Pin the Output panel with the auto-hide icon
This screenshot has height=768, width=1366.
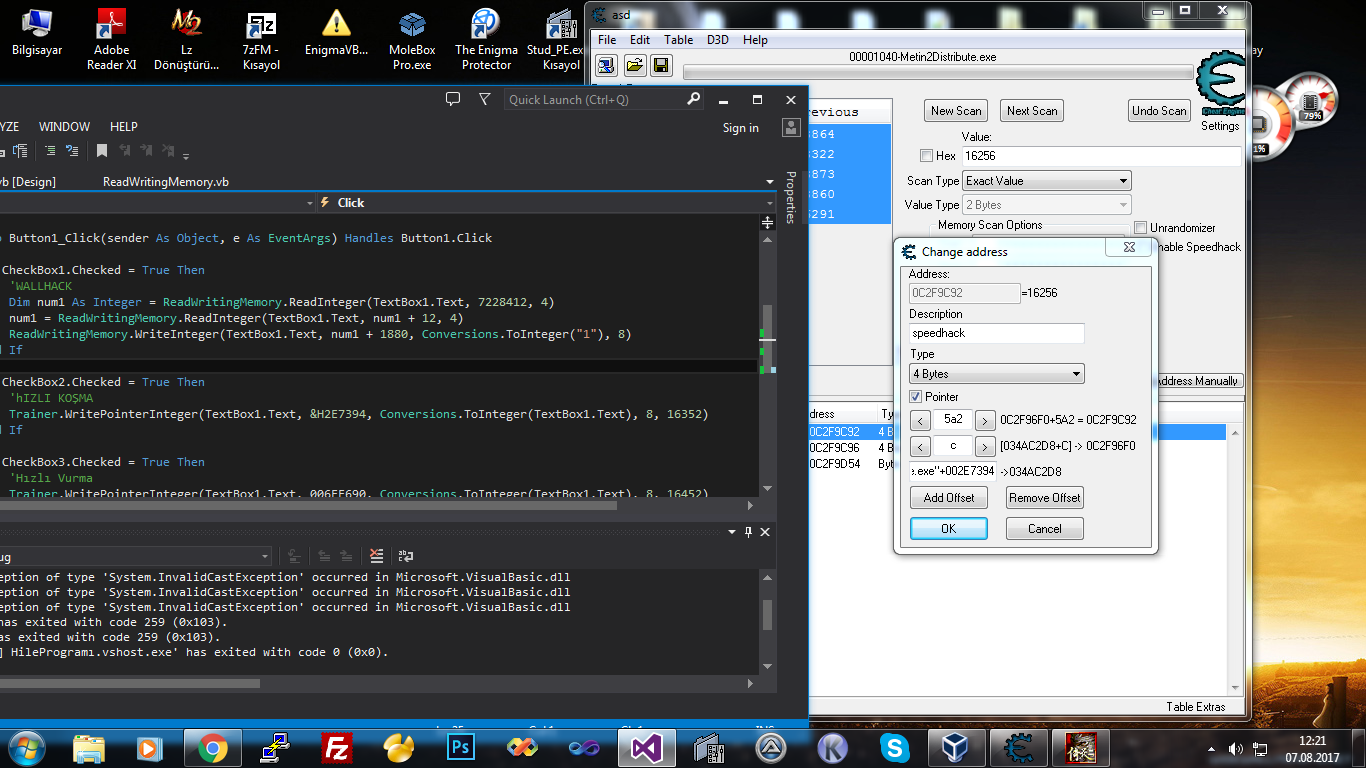(x=748, y=532)
